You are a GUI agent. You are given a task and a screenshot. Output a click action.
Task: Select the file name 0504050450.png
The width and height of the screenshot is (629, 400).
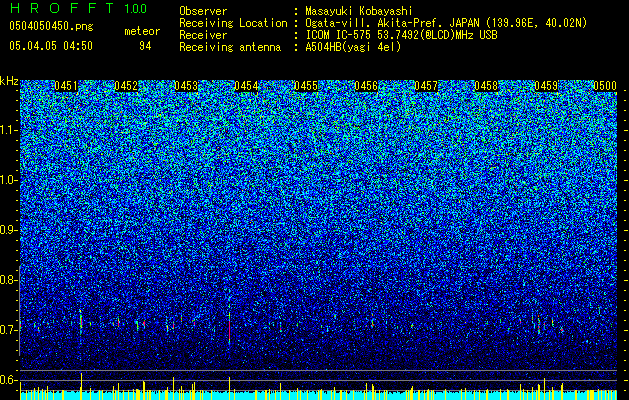tap(51, 26)
